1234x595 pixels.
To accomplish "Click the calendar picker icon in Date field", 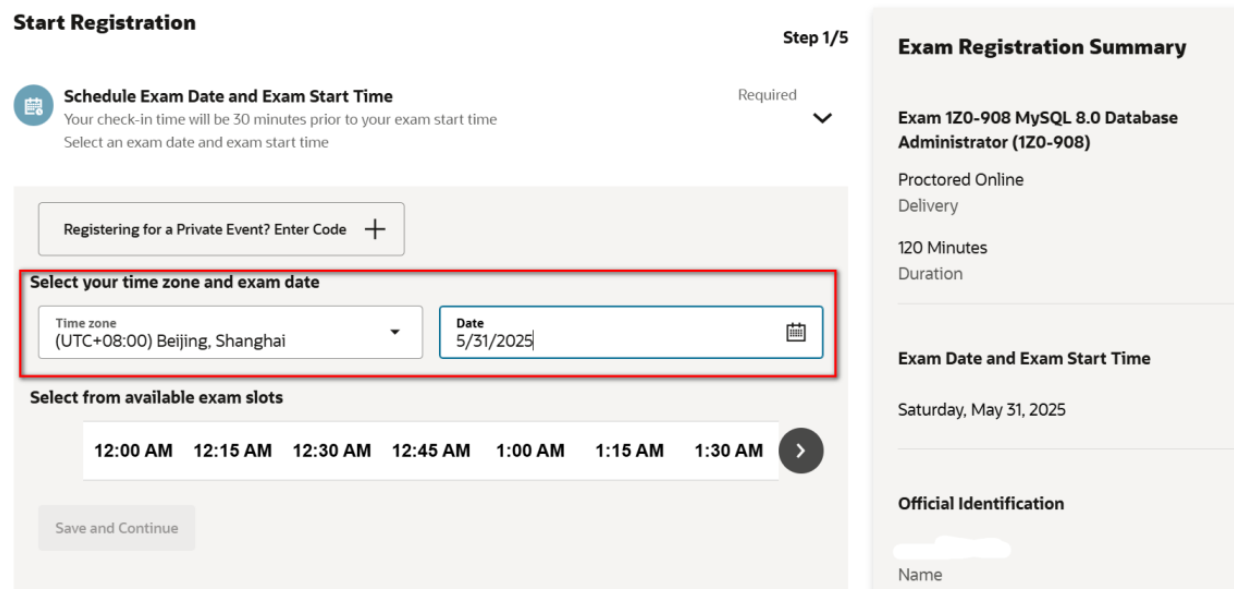I will coord(795,332).
